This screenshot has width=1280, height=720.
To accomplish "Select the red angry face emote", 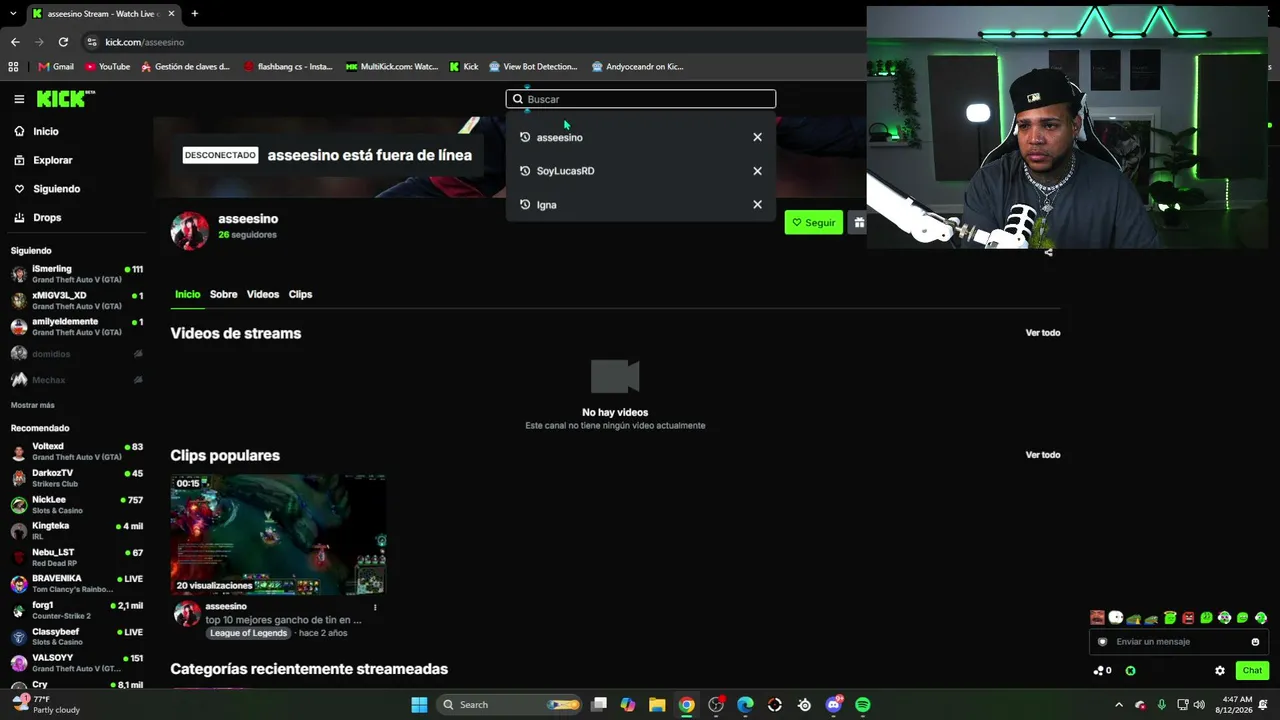I will 1188,618.
